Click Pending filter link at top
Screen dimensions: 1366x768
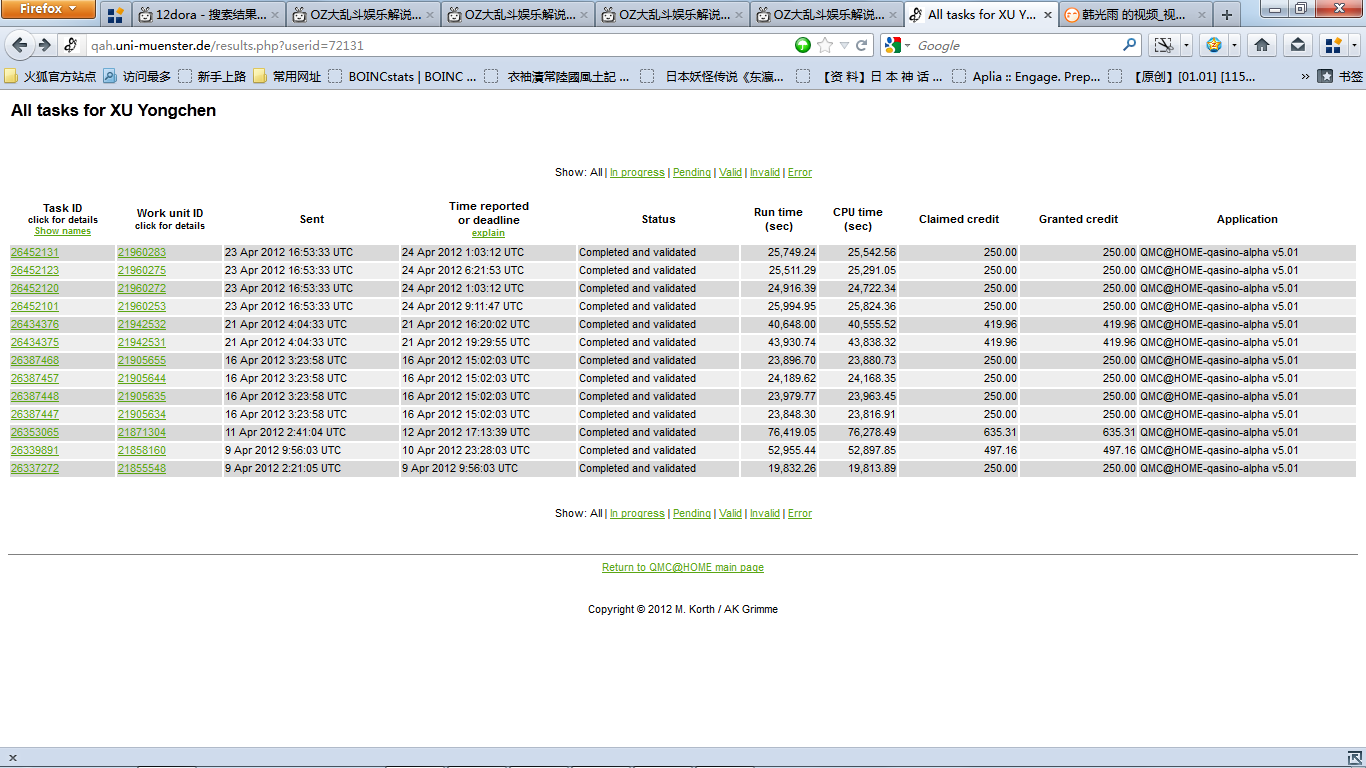pyautogui.click(x=692, y=172)
